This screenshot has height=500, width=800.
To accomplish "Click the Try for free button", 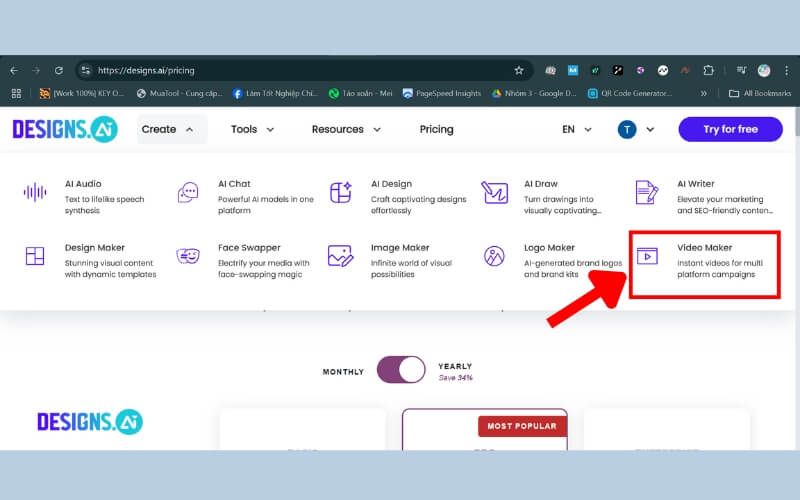I will point(730,129).
